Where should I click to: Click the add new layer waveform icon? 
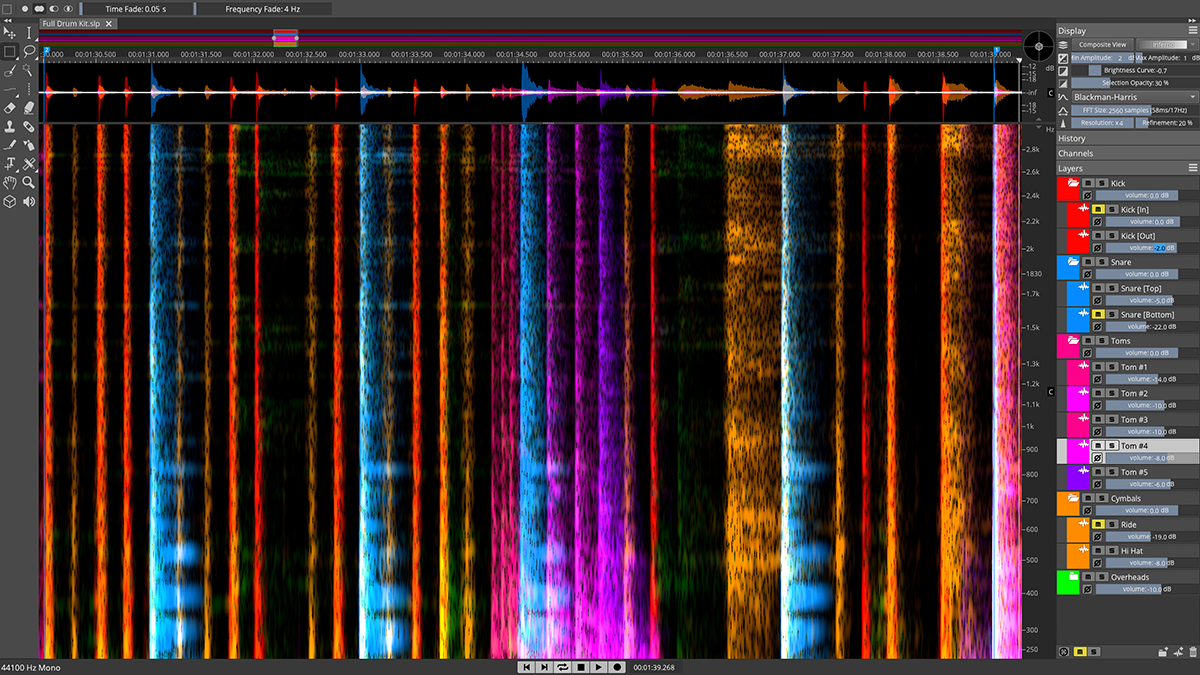pos(1176,651)
